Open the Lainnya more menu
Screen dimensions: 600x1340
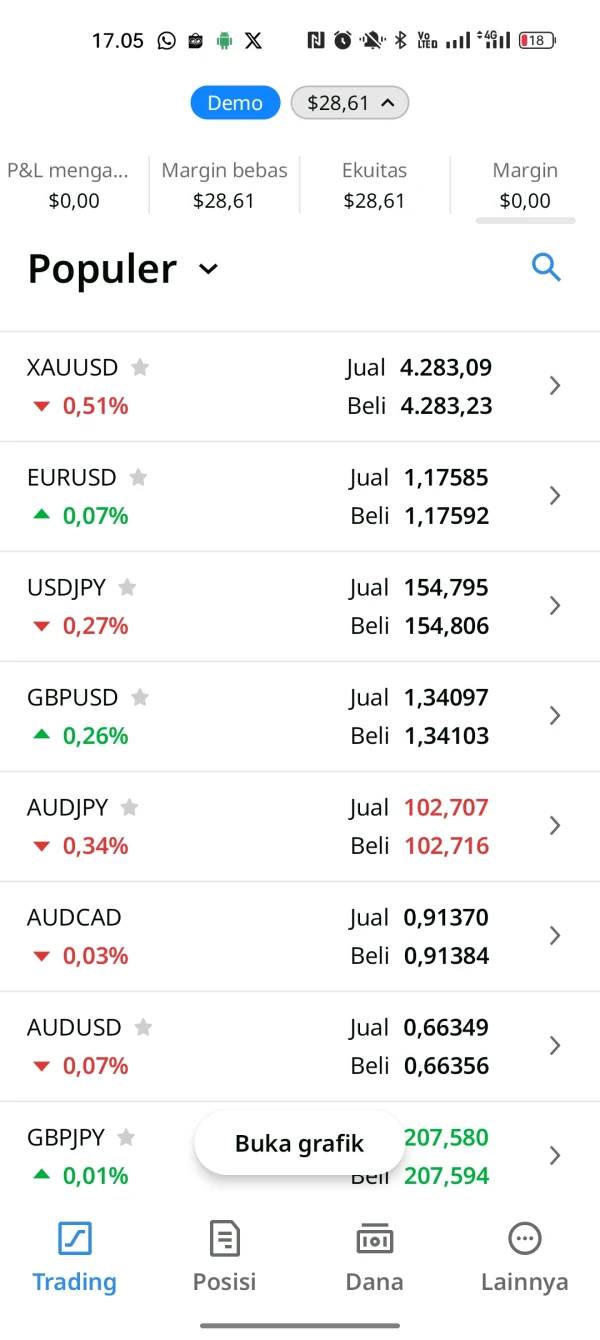click(x=524, y=1256)
